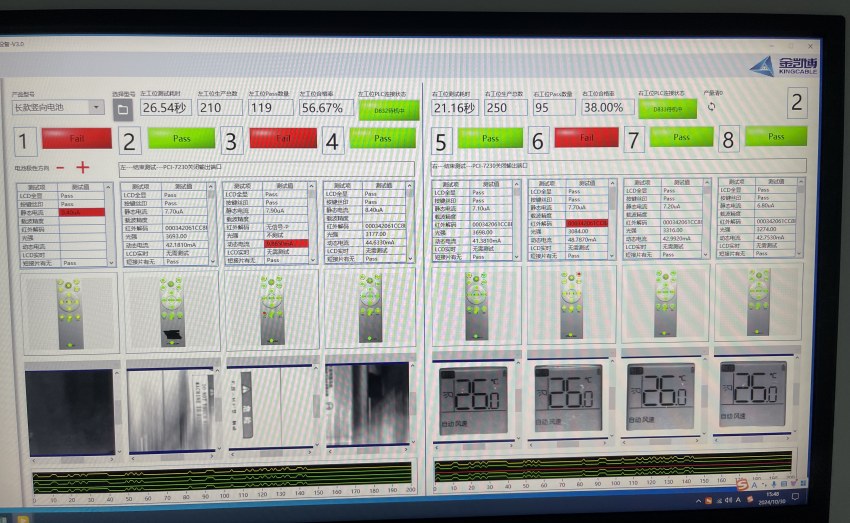Click the red minus battery polarity icon
The height and width of the screenshot is (523, 850).
click(60, 168)
